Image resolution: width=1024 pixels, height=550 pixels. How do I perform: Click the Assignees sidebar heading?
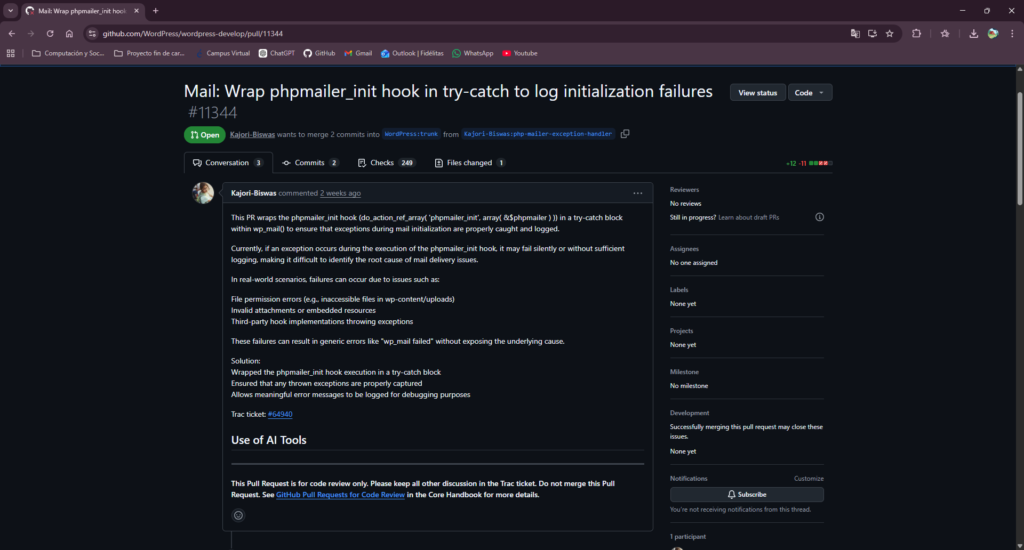(684, 249)
